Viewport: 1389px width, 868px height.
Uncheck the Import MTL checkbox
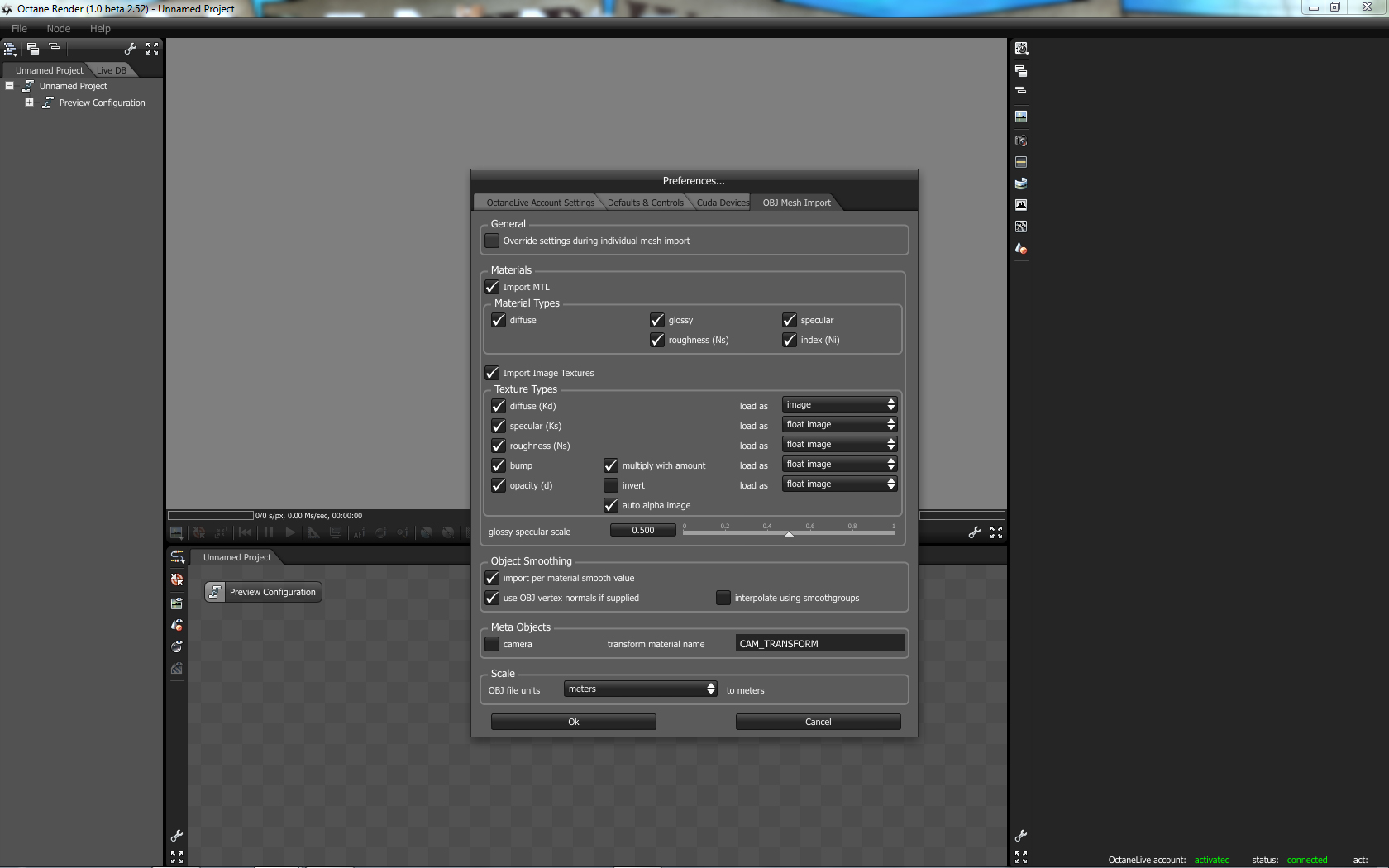tap(492, 287)
